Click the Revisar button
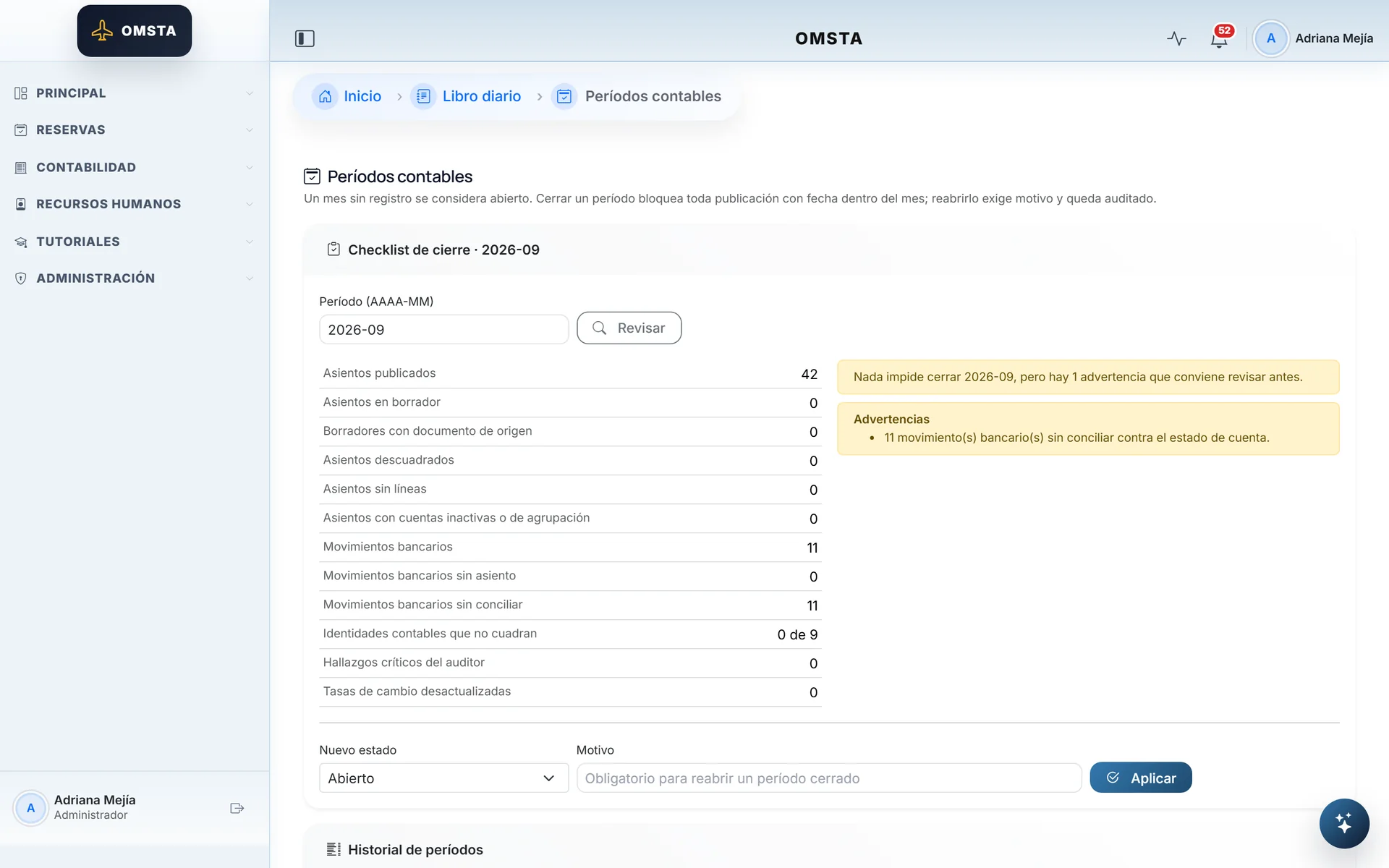Screen dimensions: 1389x868 (629, 328)
